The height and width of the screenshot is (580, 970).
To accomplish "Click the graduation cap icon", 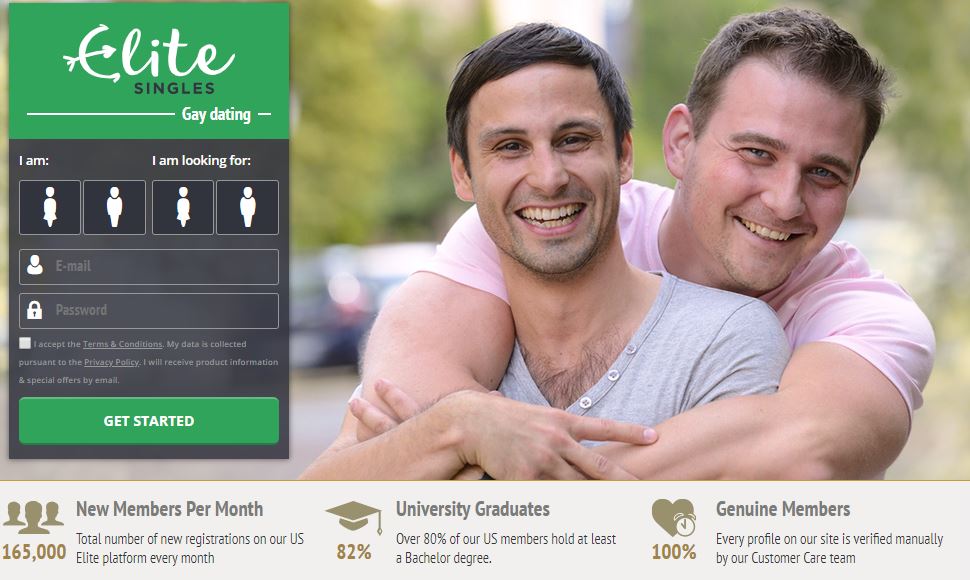I will [x=354, y=518].
